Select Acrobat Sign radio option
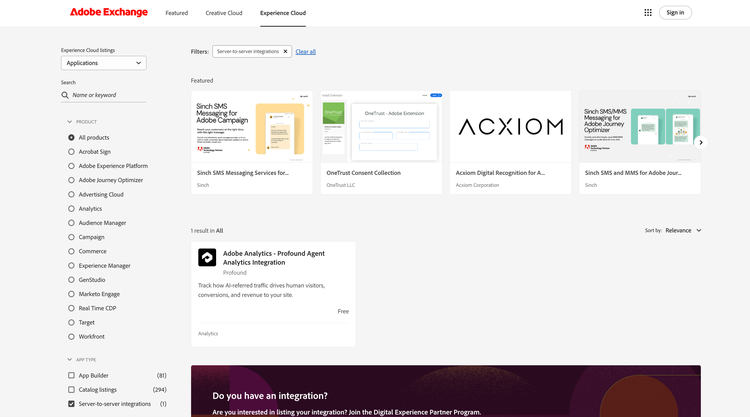 pyautogui.click(x=71, y=152)
